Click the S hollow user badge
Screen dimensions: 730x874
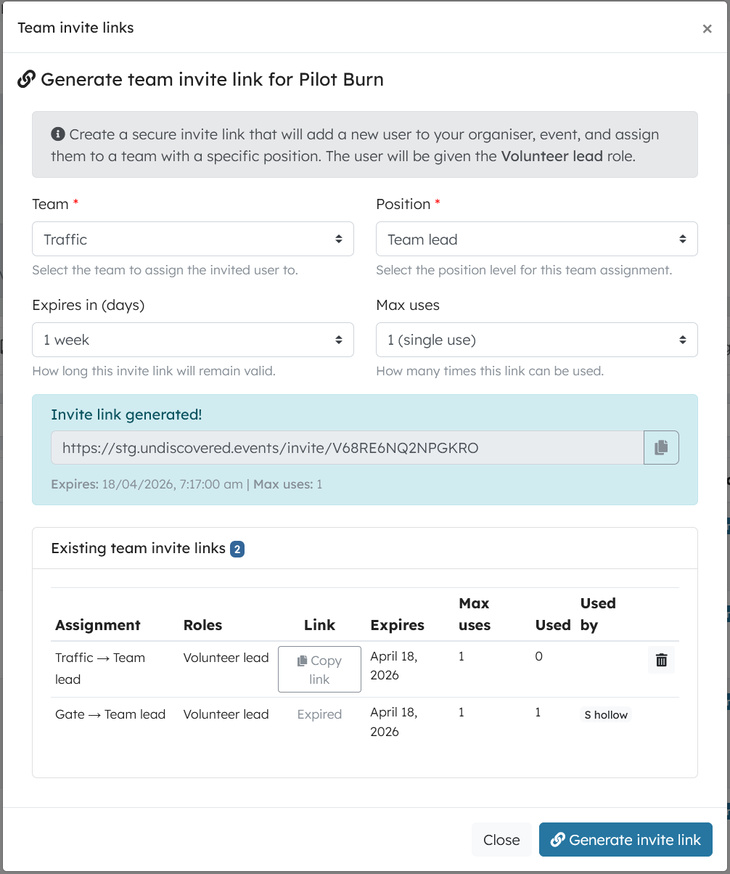pyautogui.click(x=606, y=715)
